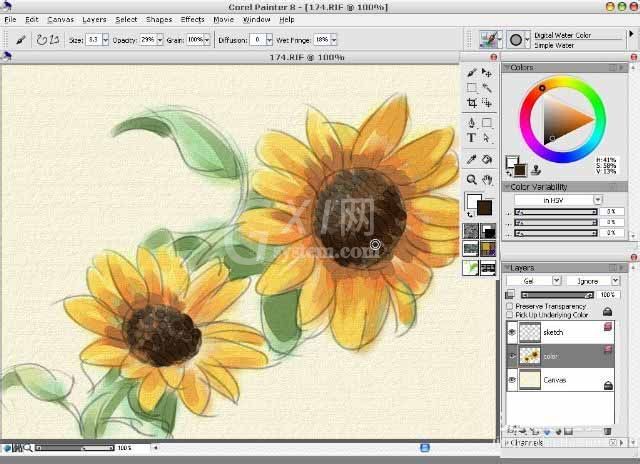The width and height of the screenshot is (640, 464).
Task: Collapse the Color Variability panel
Action: pos(507,187)
